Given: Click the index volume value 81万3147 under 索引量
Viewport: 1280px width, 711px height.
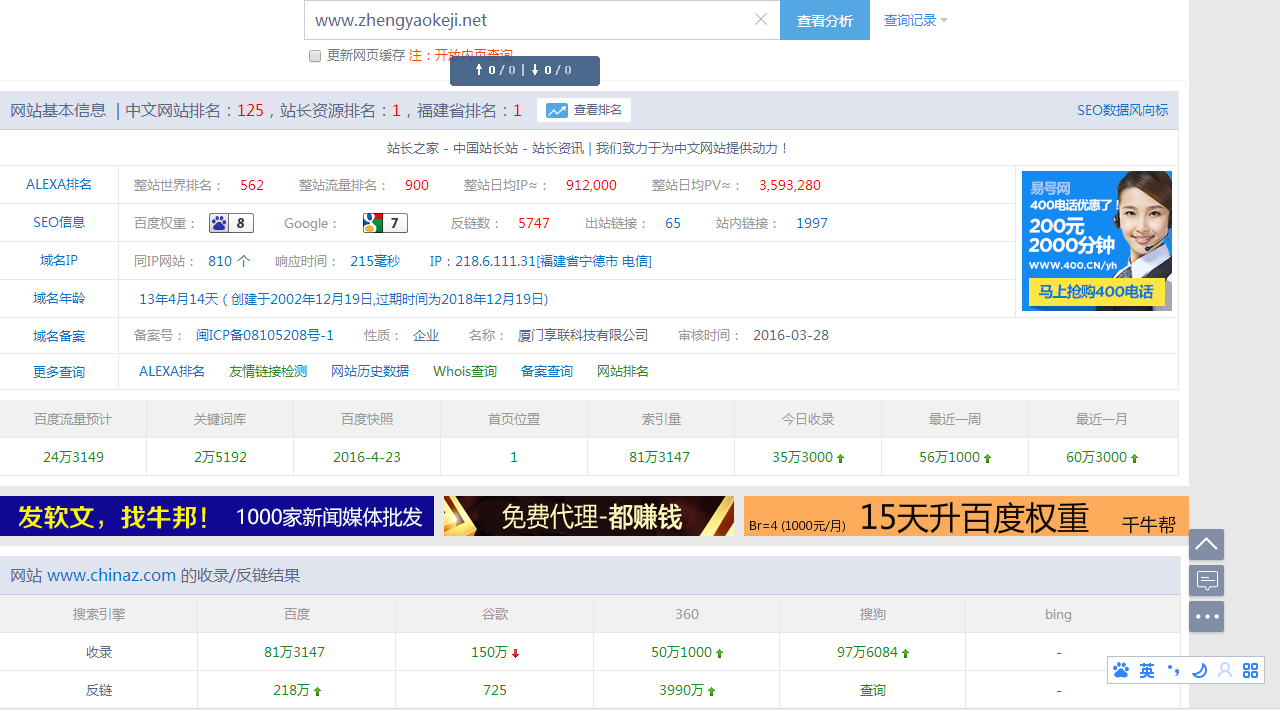Looking at the screenshot, I should click(660, 457).
